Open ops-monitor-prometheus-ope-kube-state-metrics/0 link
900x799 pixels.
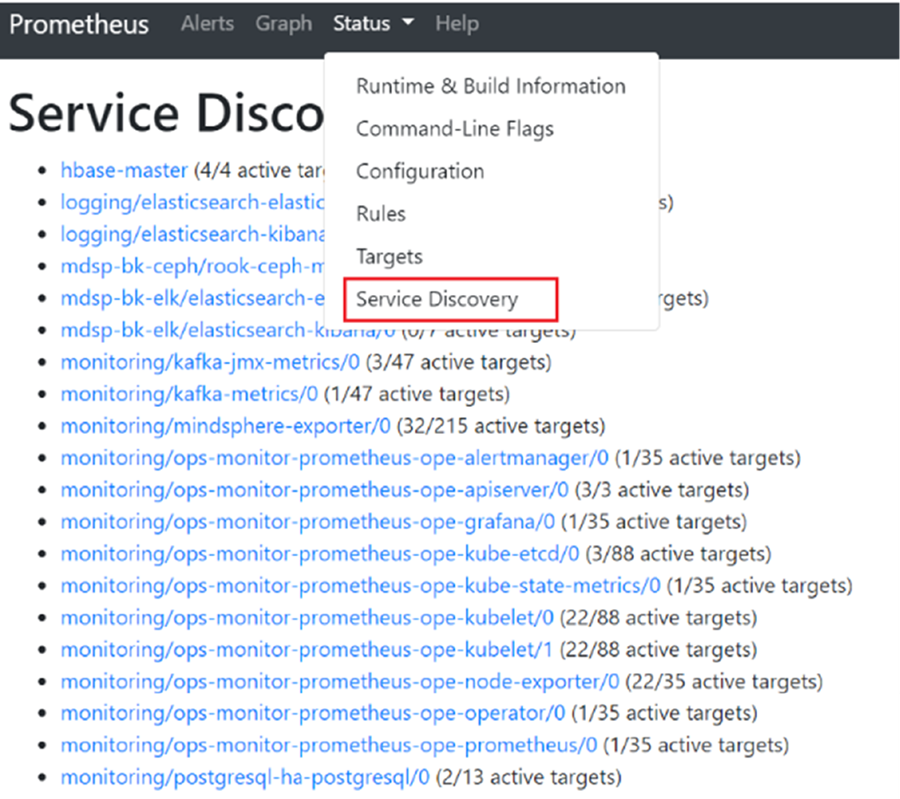click(360, 586)
